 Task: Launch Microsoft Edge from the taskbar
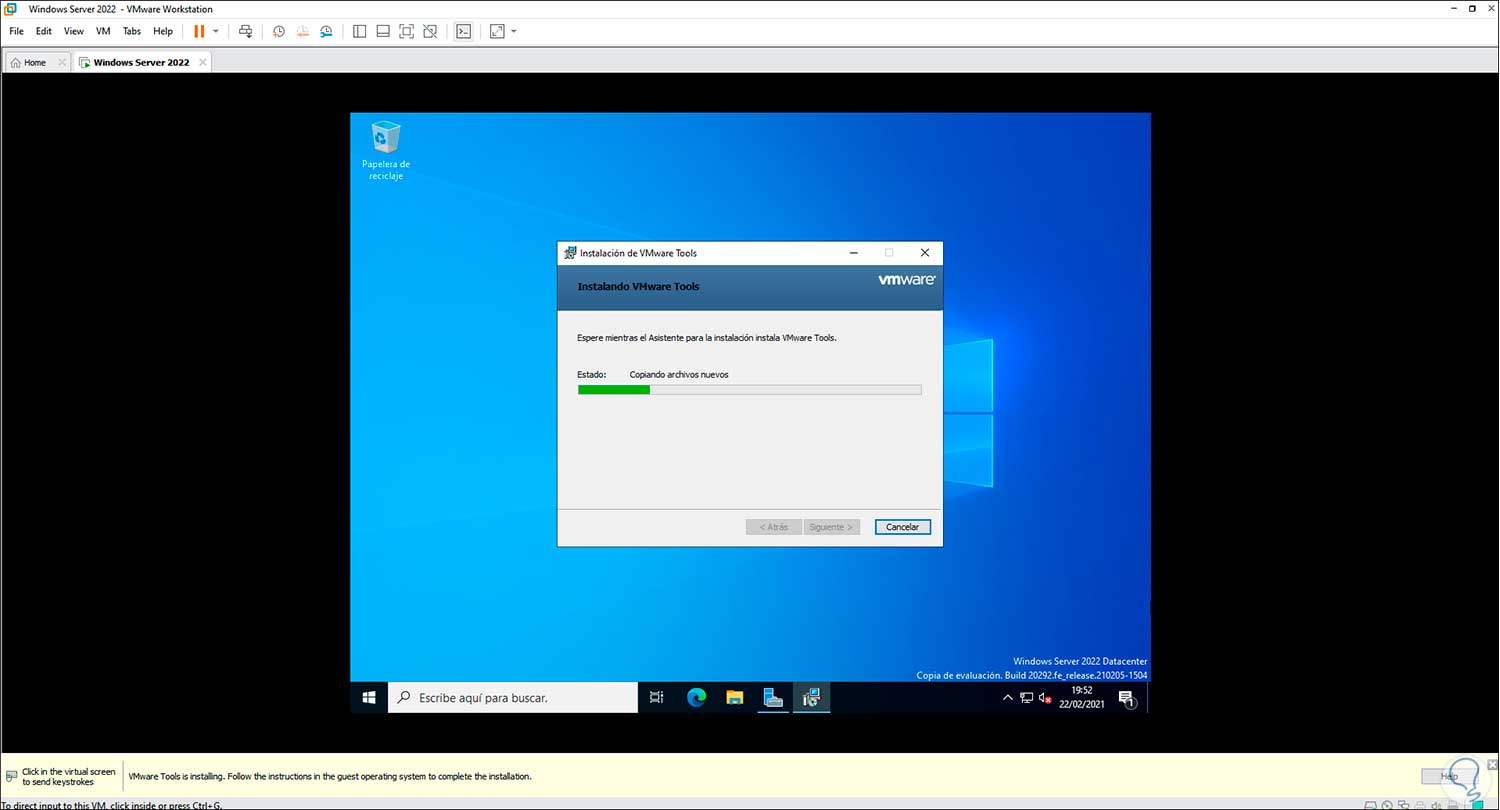point(697,698)
